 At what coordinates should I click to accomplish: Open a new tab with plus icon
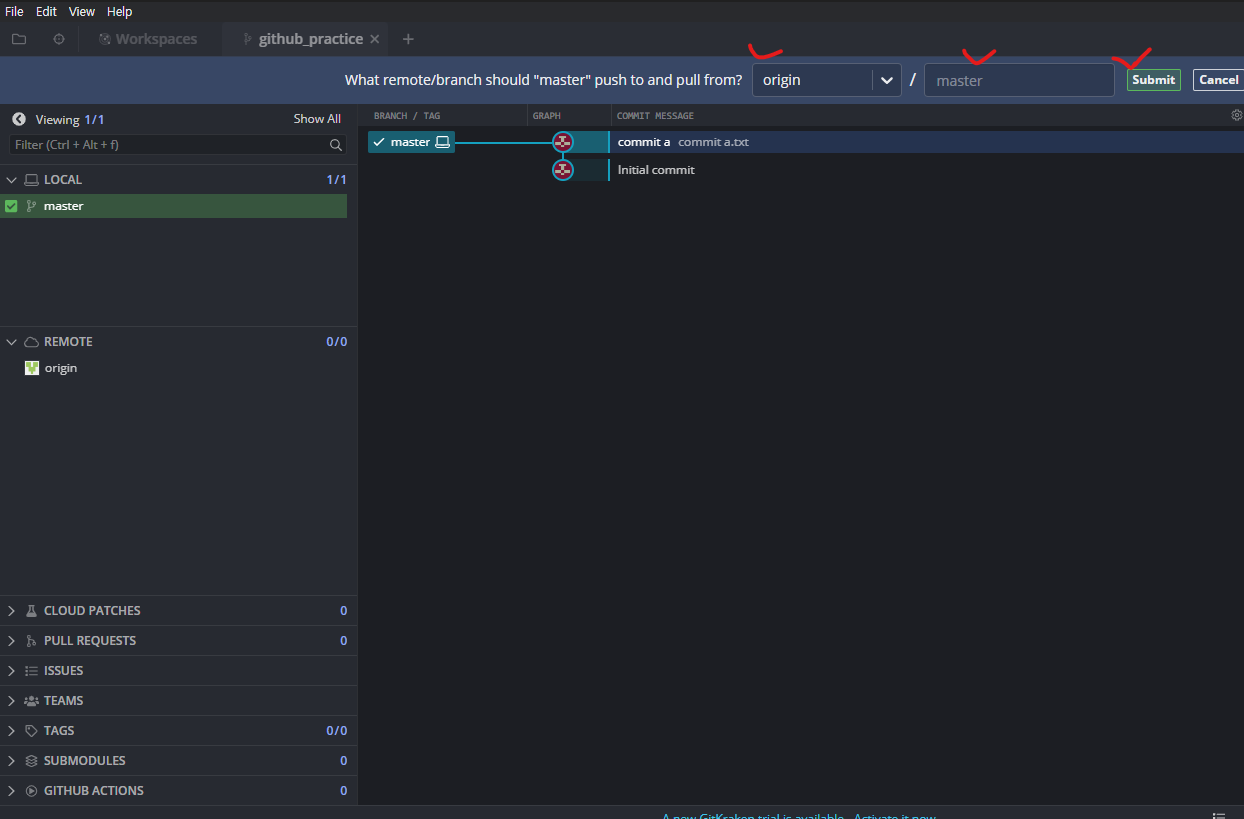pos(408,39)
